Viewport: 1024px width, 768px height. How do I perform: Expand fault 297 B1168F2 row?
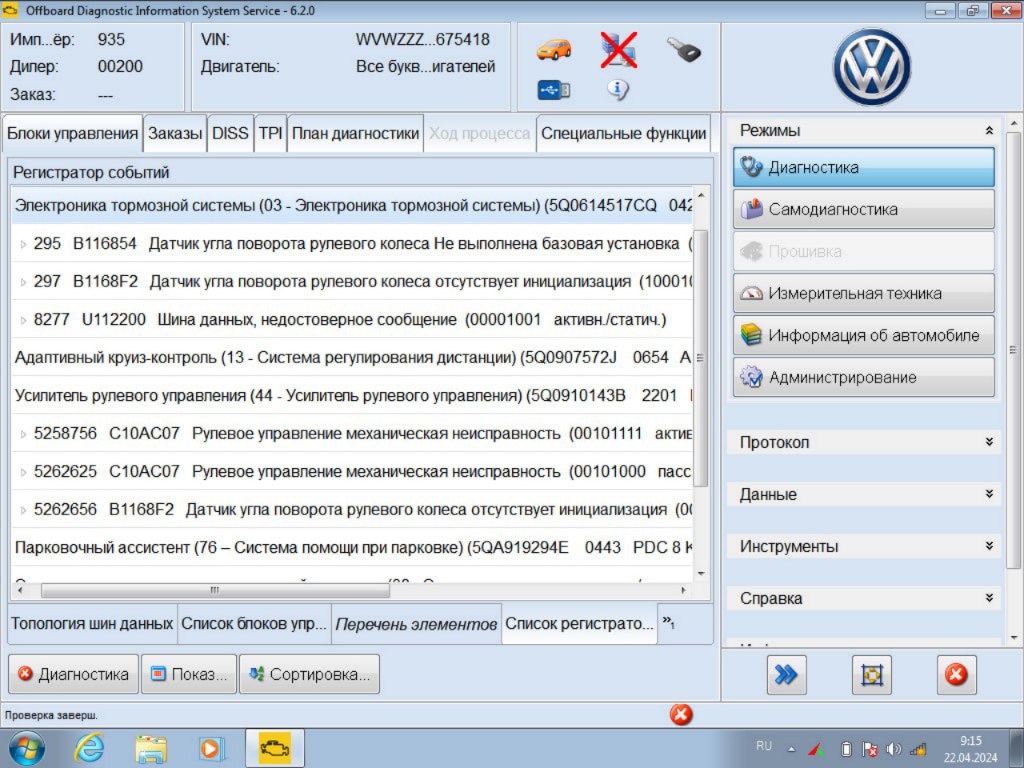click(24, 283)
